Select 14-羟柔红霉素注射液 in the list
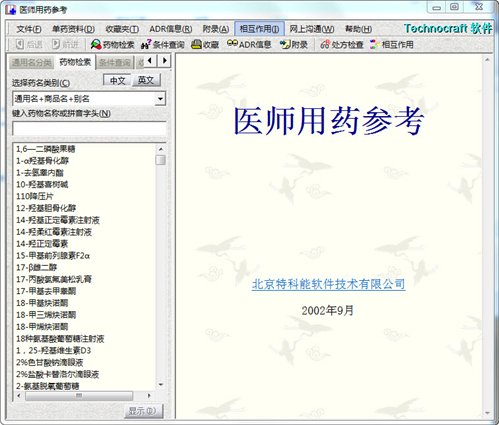 [x=54, y=232]
